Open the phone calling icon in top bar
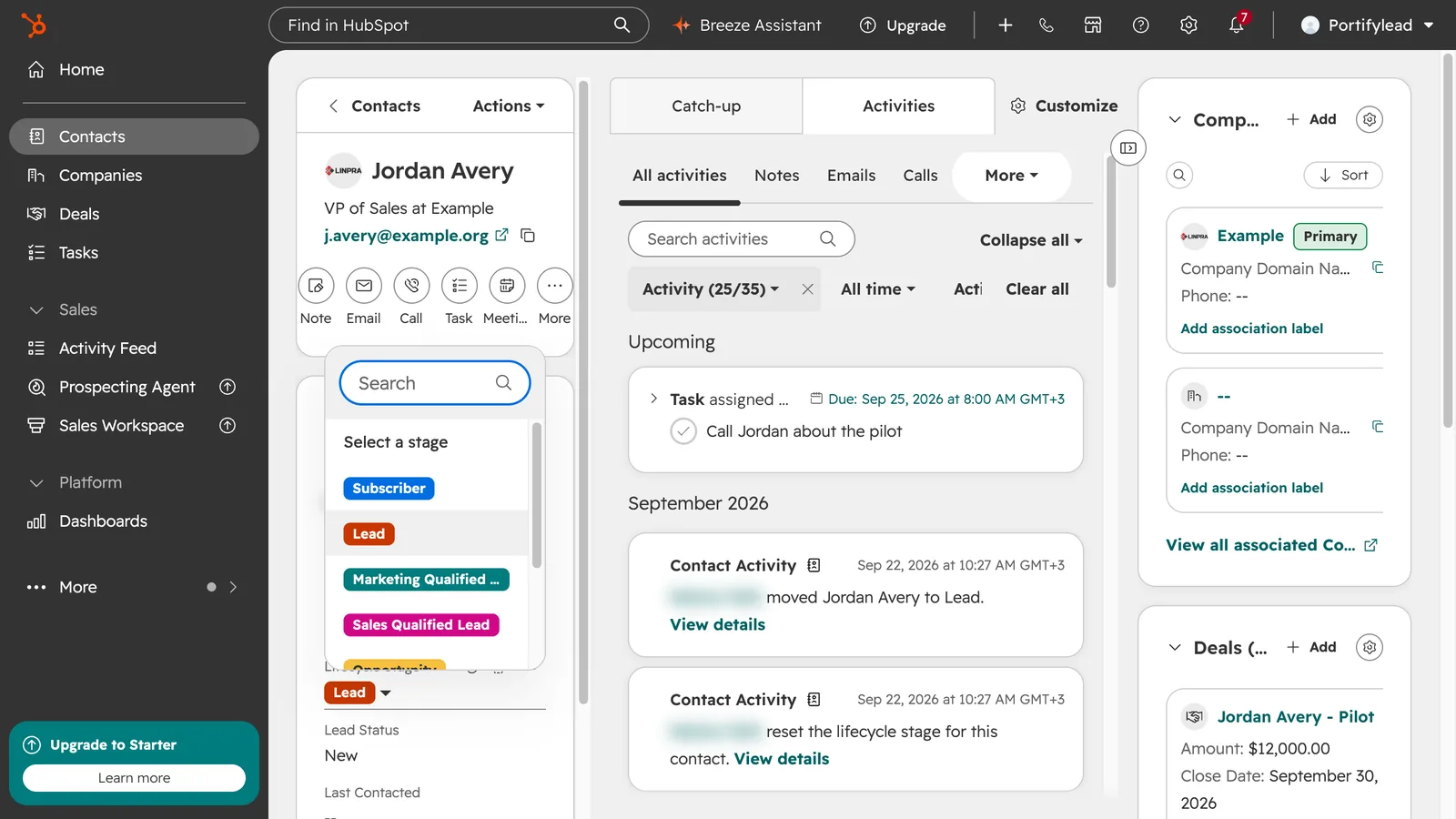1456x819 pixels. pos(1046,25)
